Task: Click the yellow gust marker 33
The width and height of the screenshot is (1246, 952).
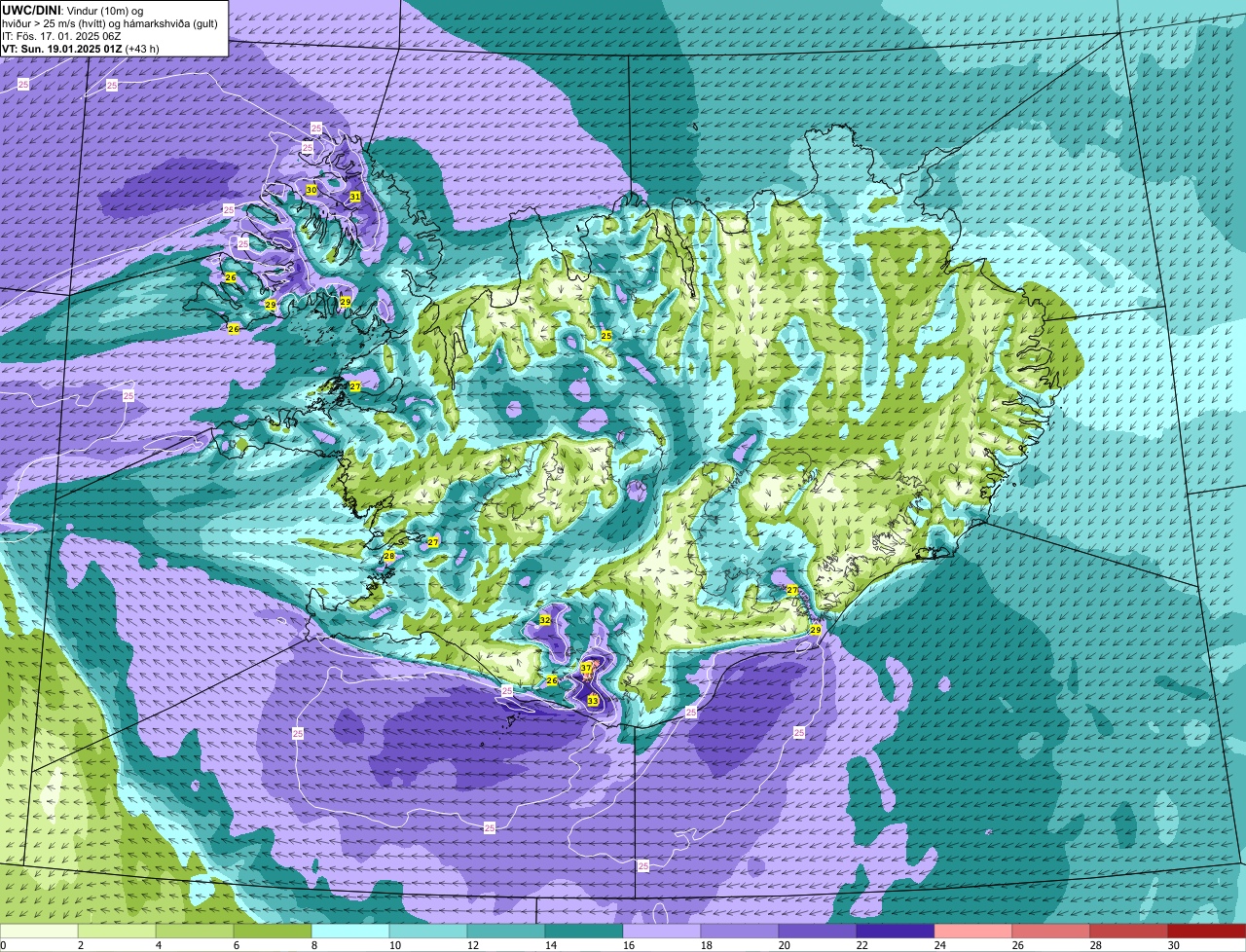Action: tap(593, 700)
